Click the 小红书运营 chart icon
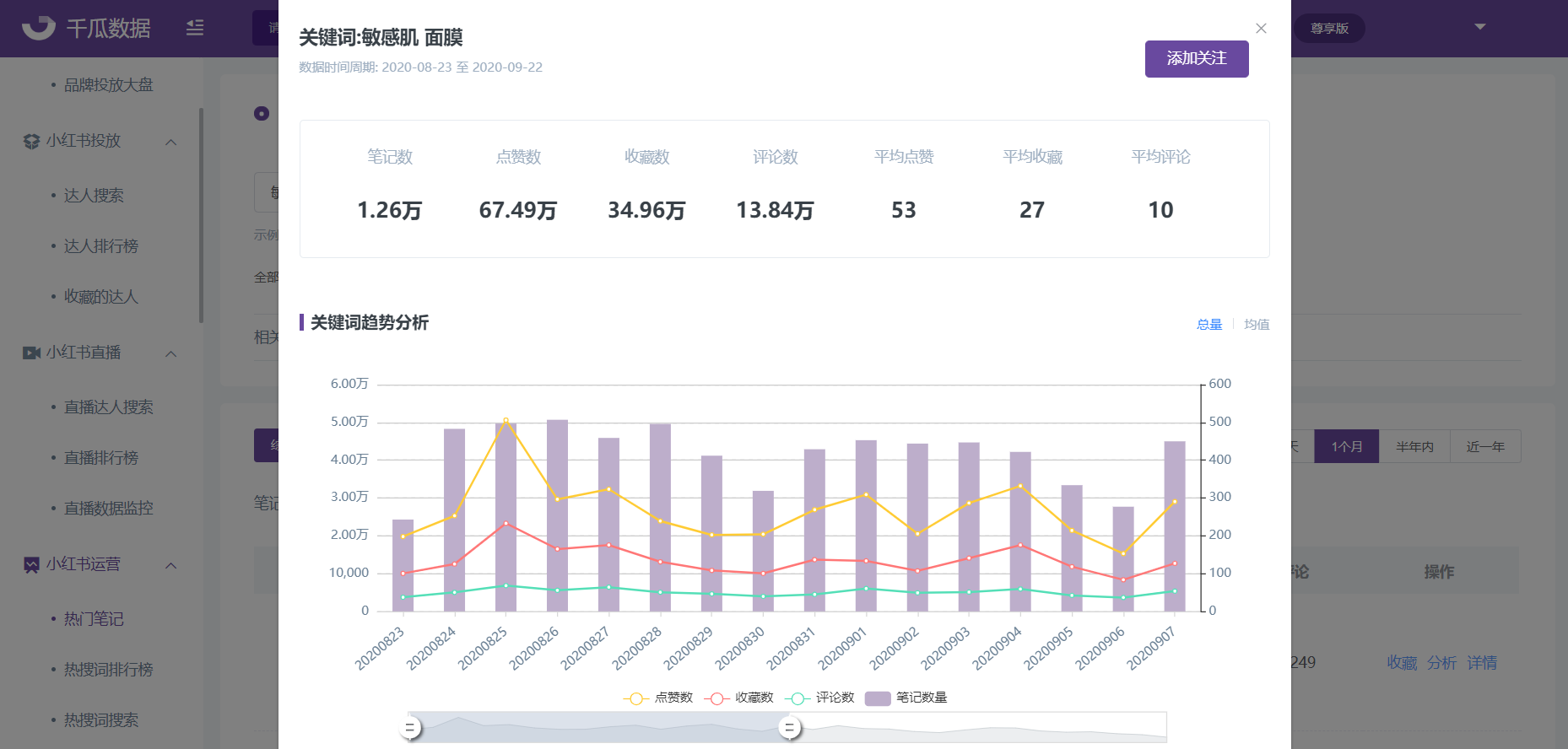 click(31, 564)
